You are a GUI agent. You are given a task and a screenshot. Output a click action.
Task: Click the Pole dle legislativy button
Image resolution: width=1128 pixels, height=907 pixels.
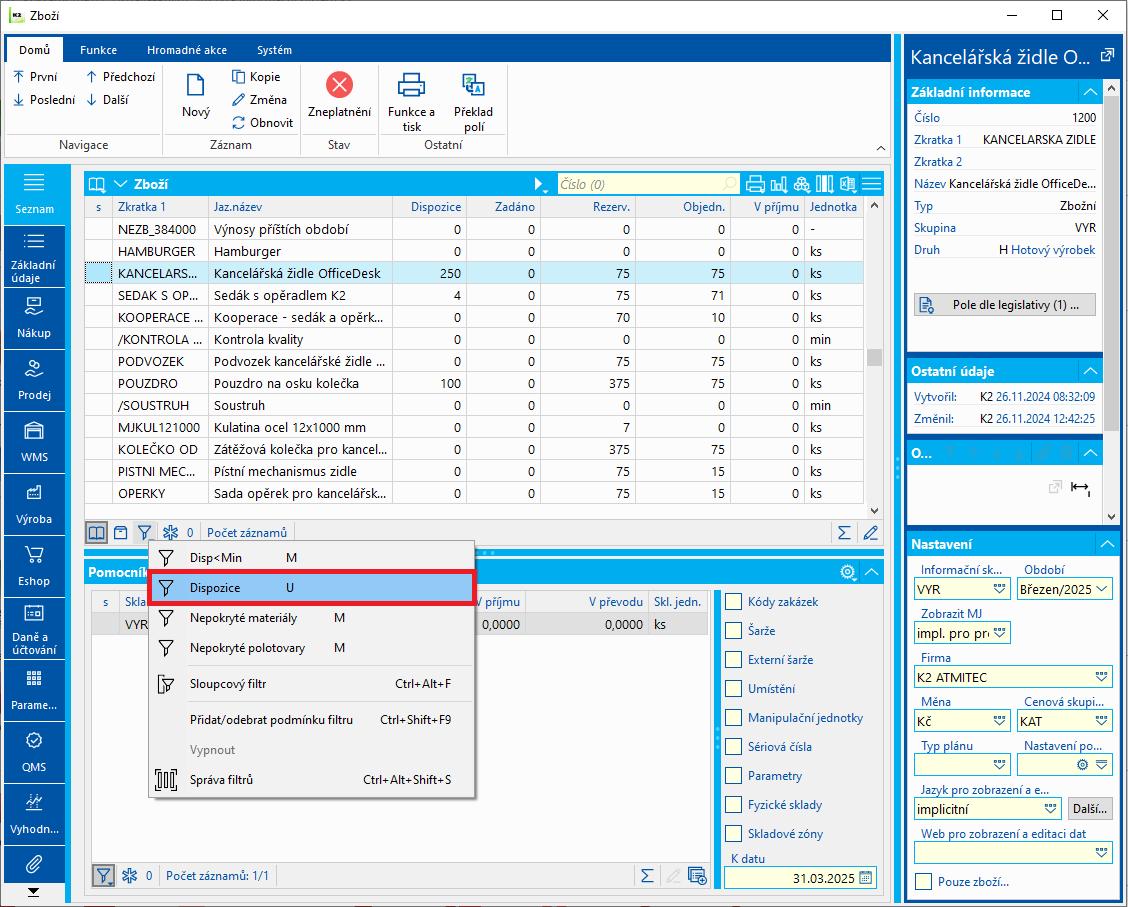[x=1004, y=305]
